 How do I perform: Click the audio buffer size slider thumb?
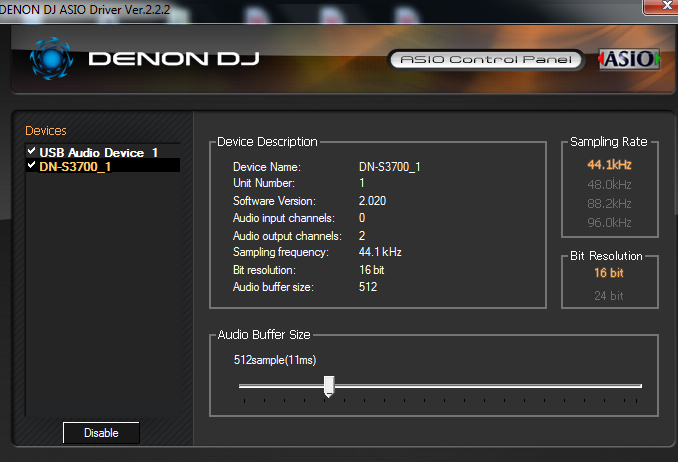(x=329, y=386)
